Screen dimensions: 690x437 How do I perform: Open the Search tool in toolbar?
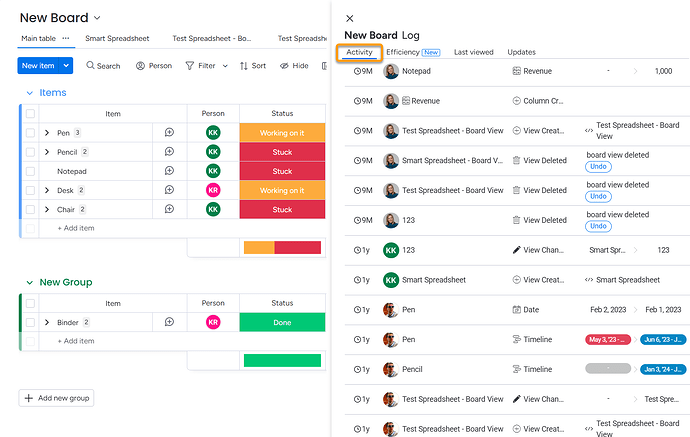coord(103,66)
